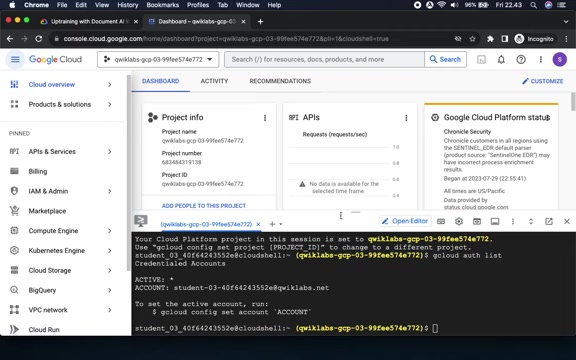Click the Cloud Shell terminal icon

point(140,221)
